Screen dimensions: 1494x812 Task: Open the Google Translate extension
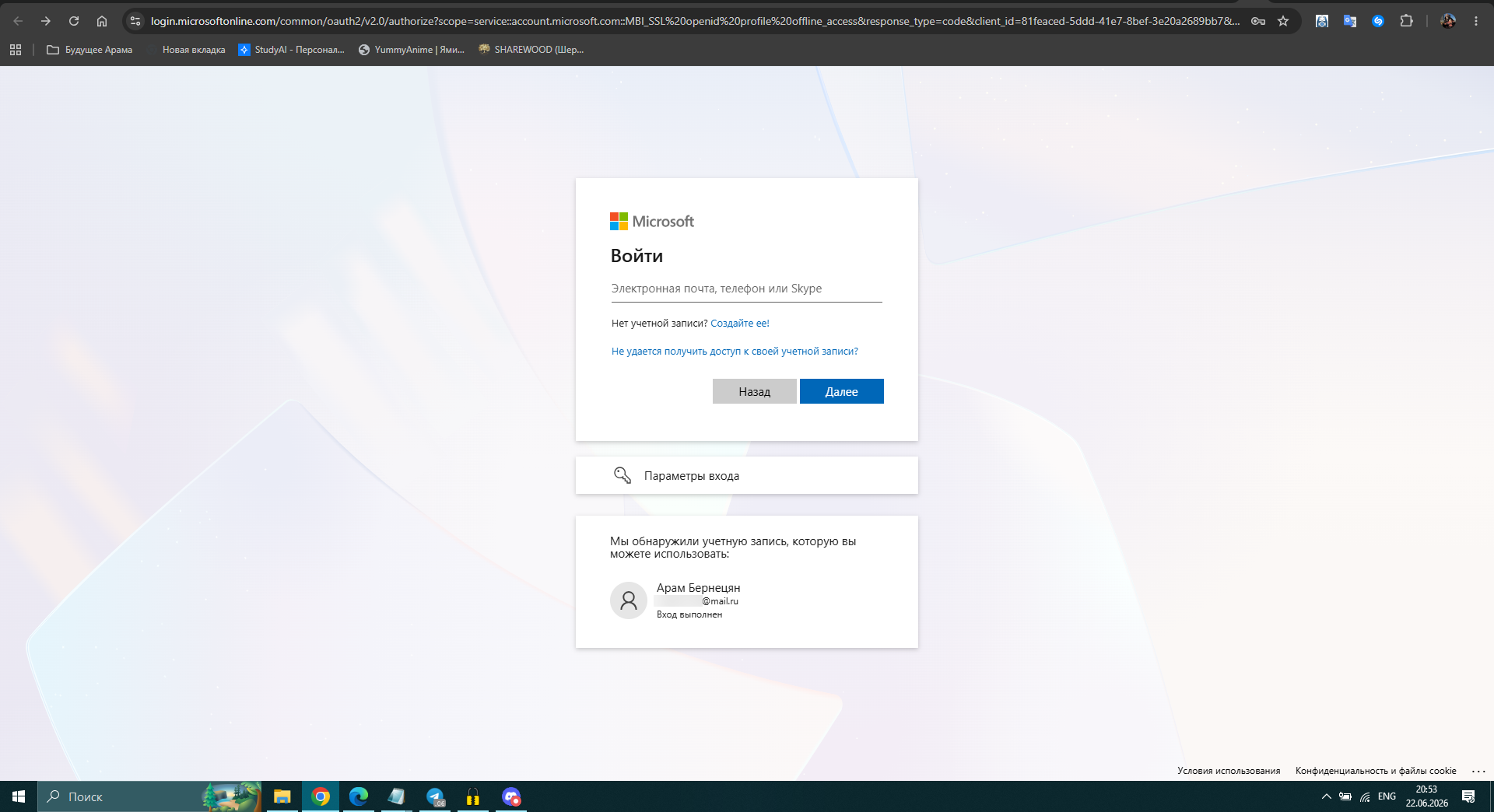pyautogui.click(x=1350, y=21)
